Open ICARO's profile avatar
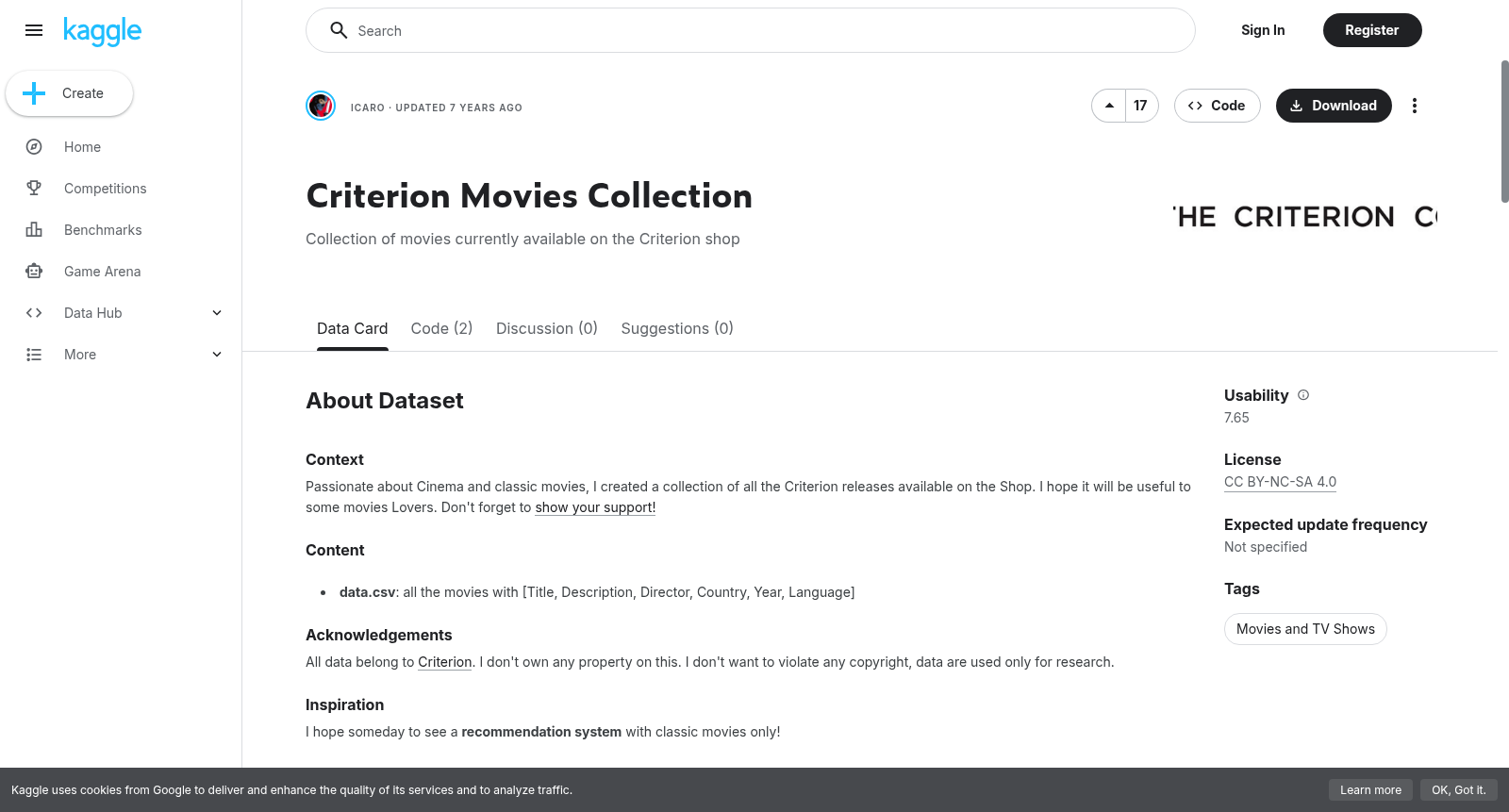Viewport: 1509px width, 812px height. (321, 106)
